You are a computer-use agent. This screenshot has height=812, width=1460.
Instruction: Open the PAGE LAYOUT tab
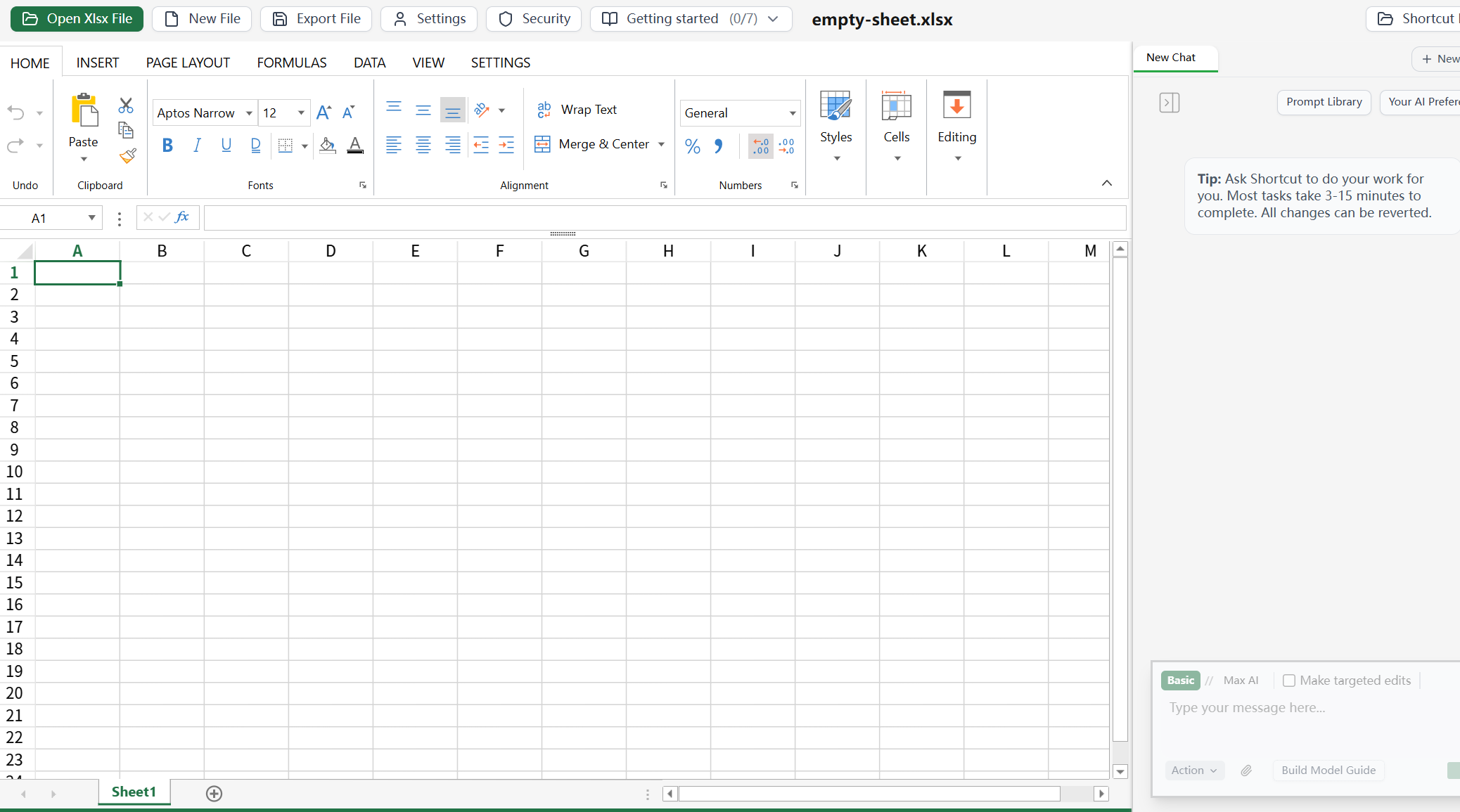tap(188, 63)
